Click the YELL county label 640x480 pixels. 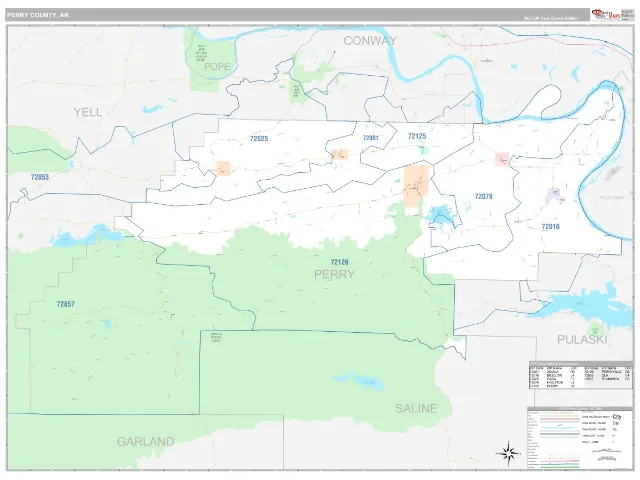88,112
